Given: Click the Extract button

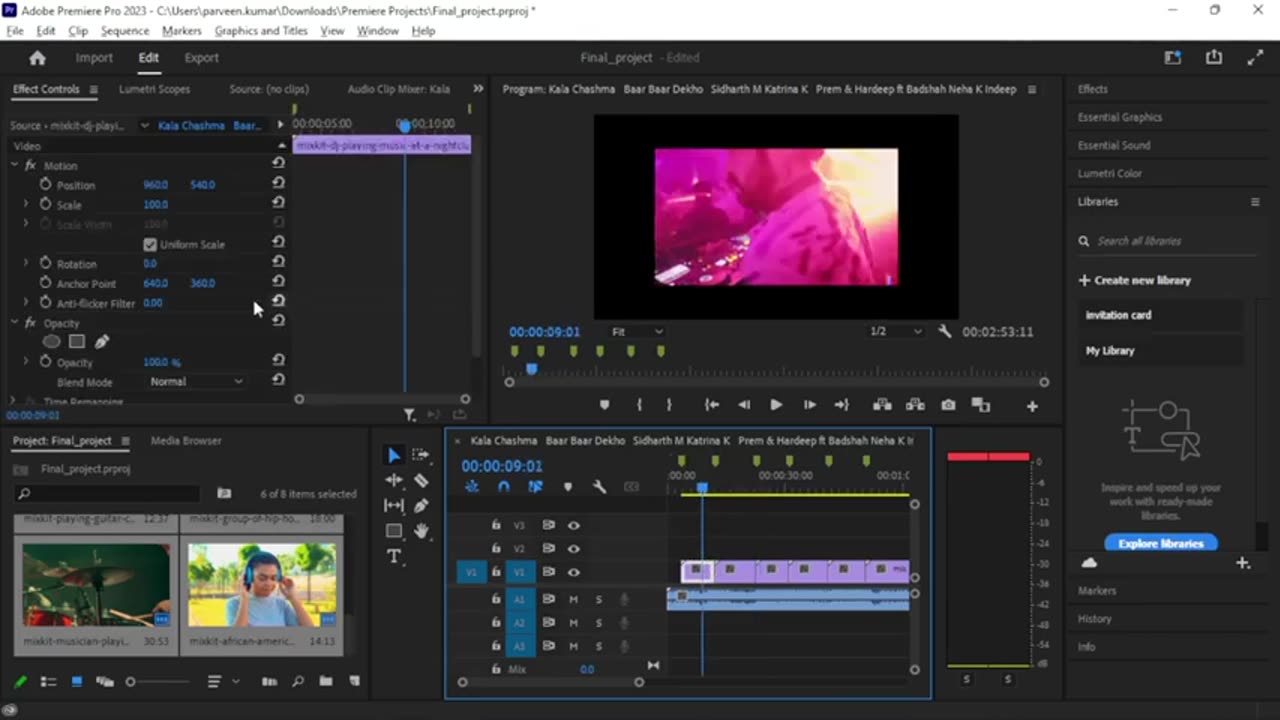Looking at the screenshot, I should (915, 405).
